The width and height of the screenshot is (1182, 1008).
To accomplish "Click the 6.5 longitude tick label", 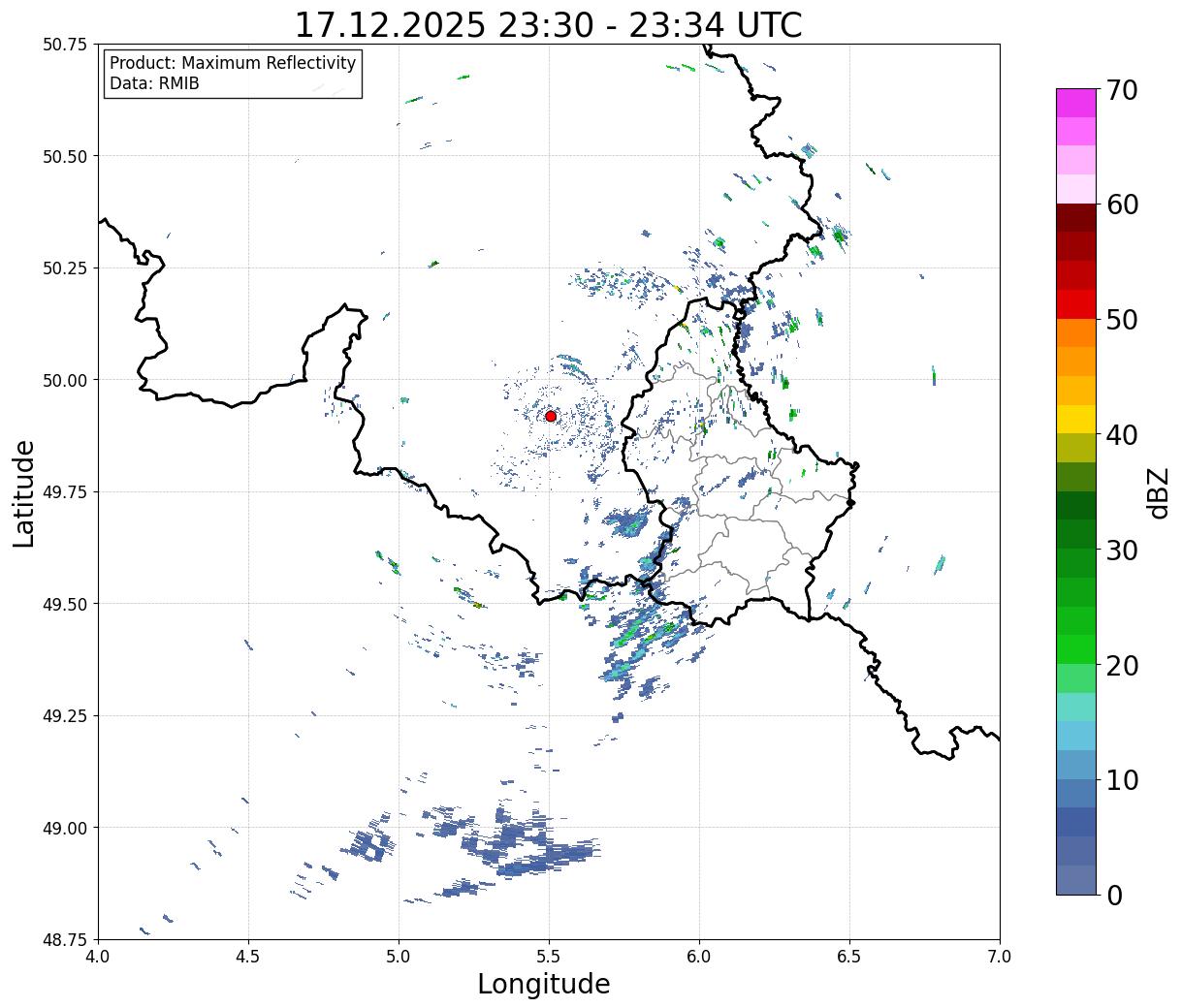I will (x=849, y=957).
